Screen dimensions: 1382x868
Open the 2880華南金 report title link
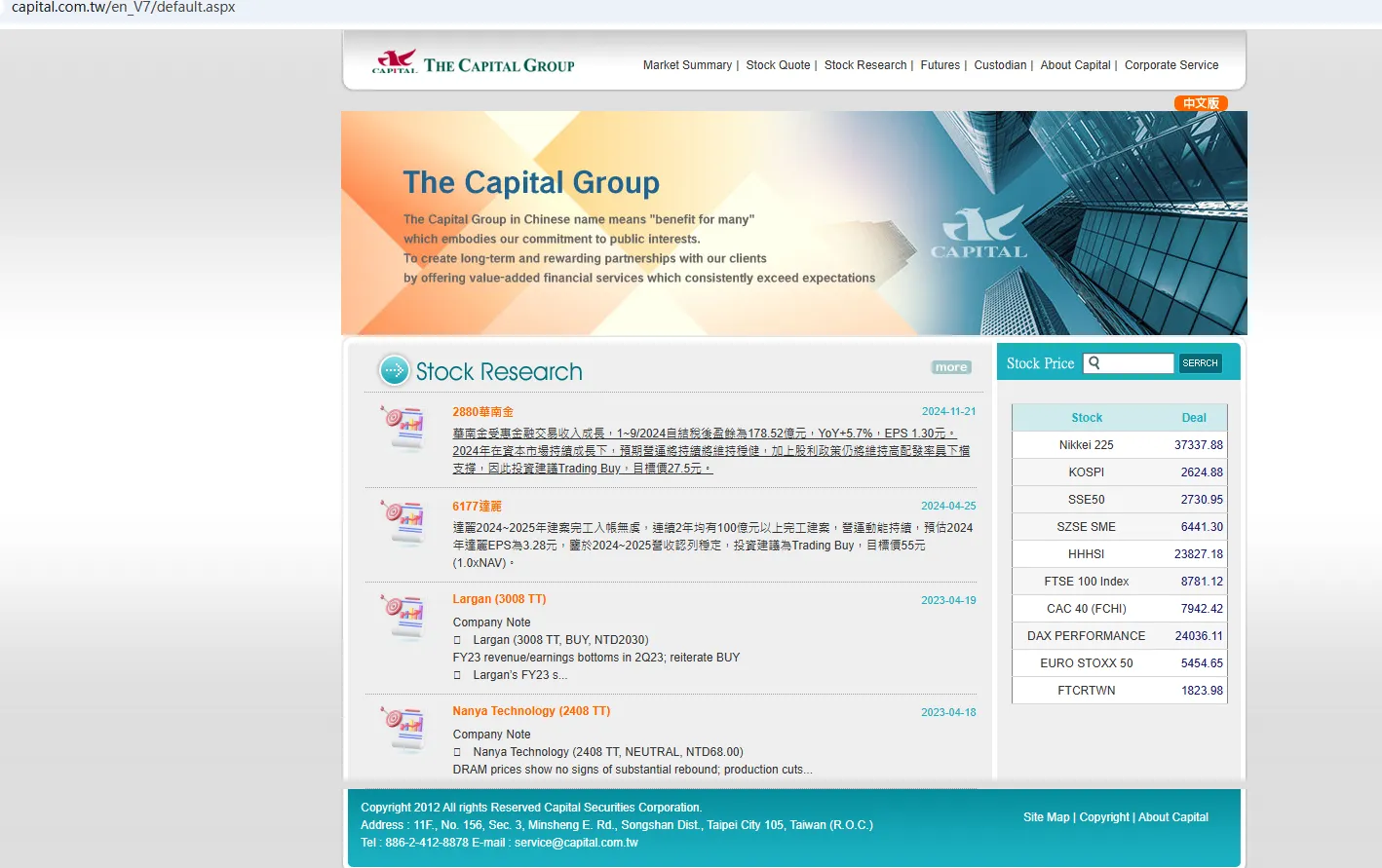pyautogui.click(x=482, y=412)
